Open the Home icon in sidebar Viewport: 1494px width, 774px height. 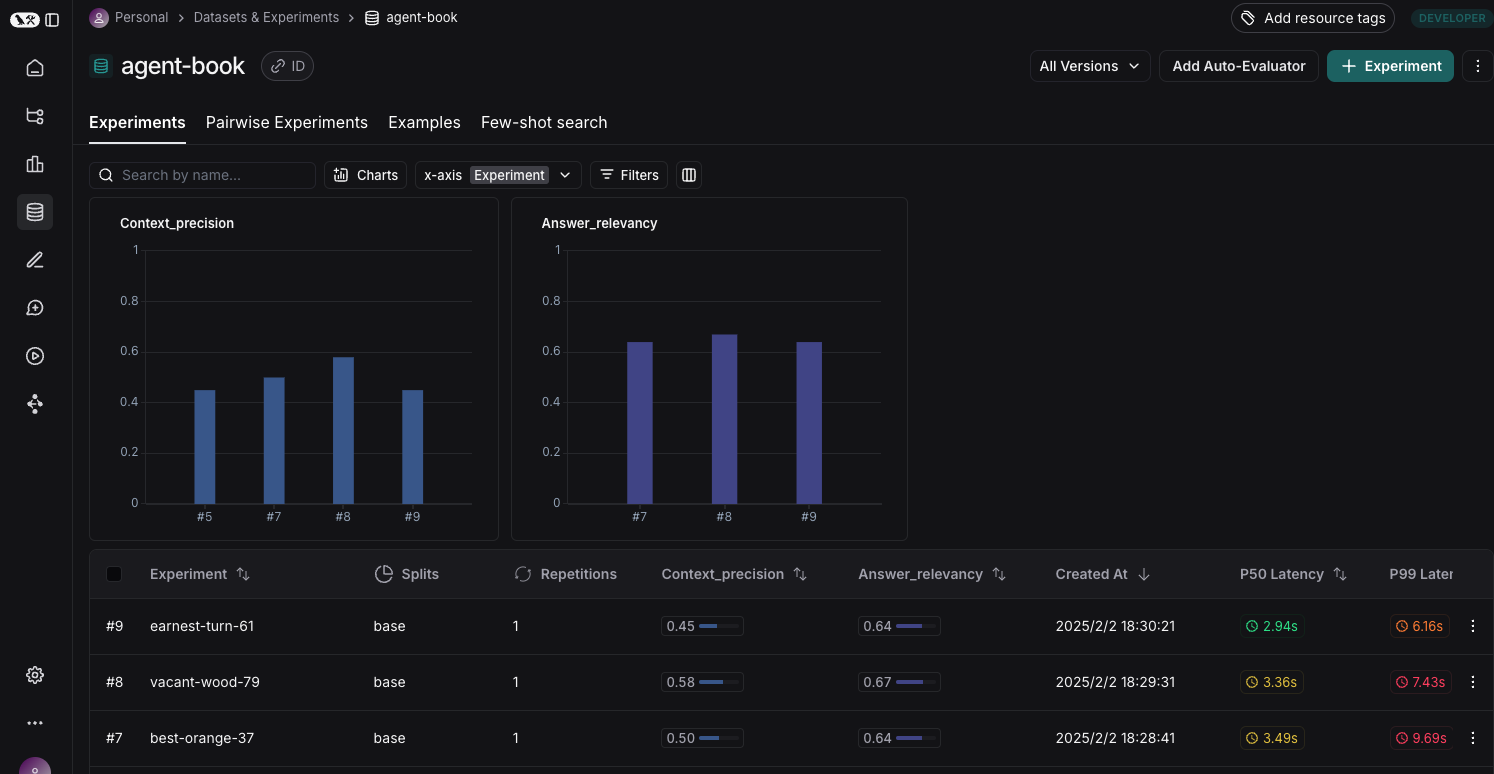[35, 68]
